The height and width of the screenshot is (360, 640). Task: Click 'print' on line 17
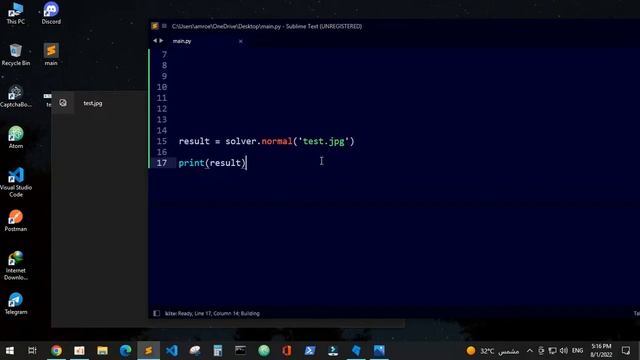pyautogui.click(x=191, y=163)
